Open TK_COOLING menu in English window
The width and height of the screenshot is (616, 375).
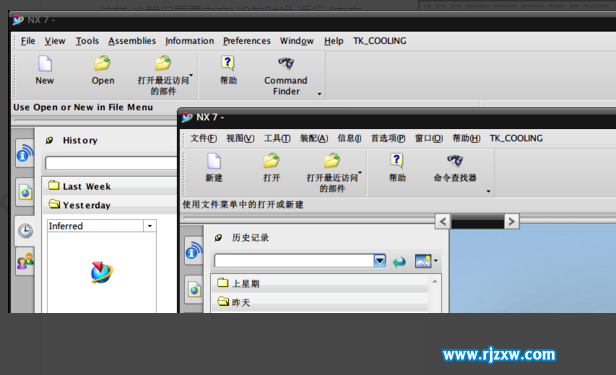380,41
